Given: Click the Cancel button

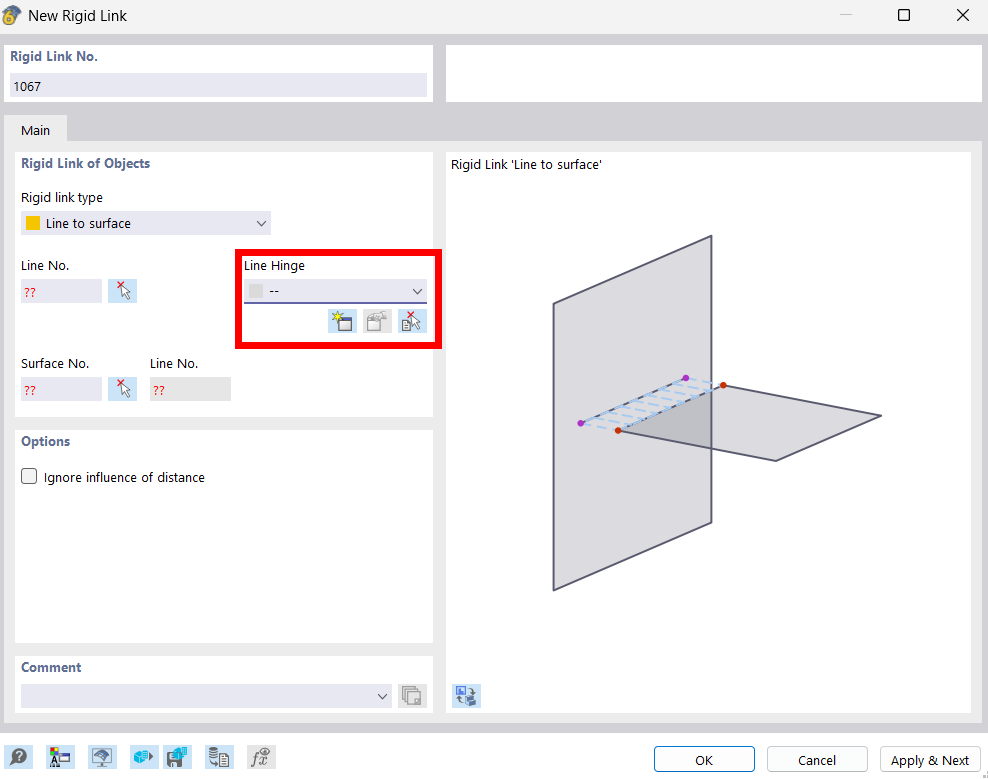Looking at the screenshot, I should [x=816, y=760].
